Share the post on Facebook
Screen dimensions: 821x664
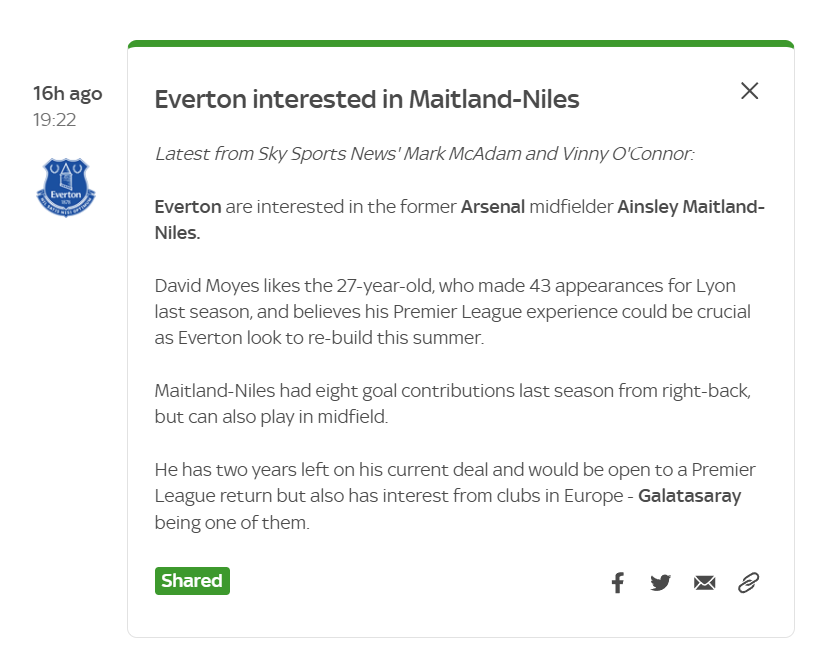pos(618,582)
